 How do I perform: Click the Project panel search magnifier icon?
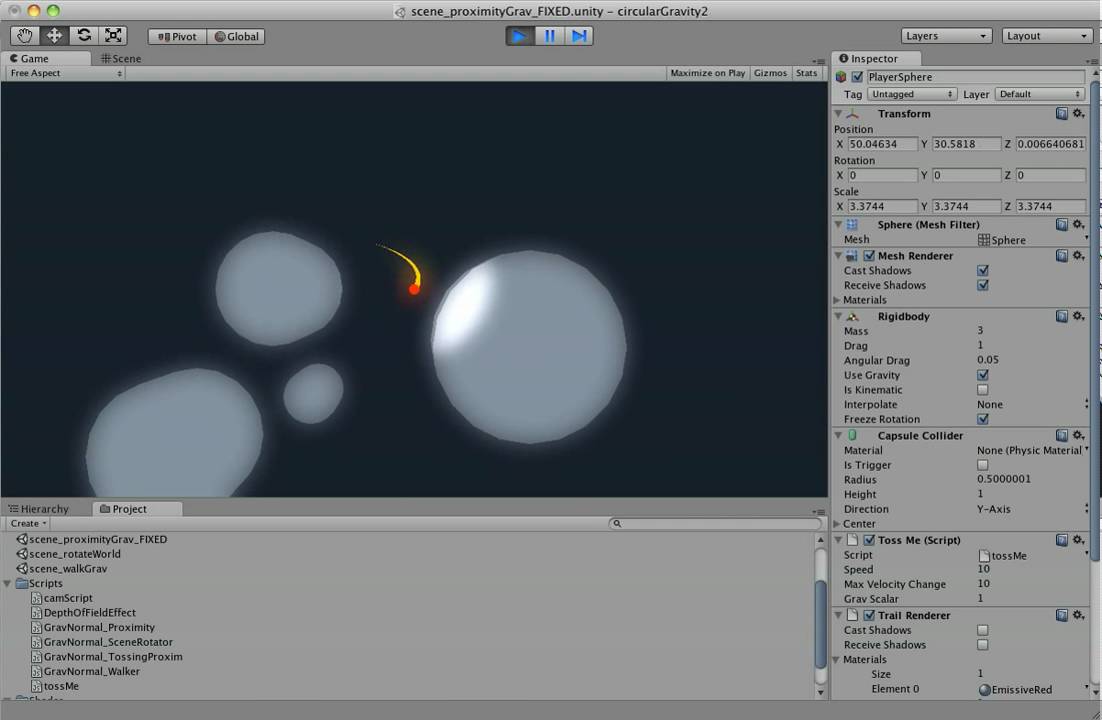(x=617, y=523)
